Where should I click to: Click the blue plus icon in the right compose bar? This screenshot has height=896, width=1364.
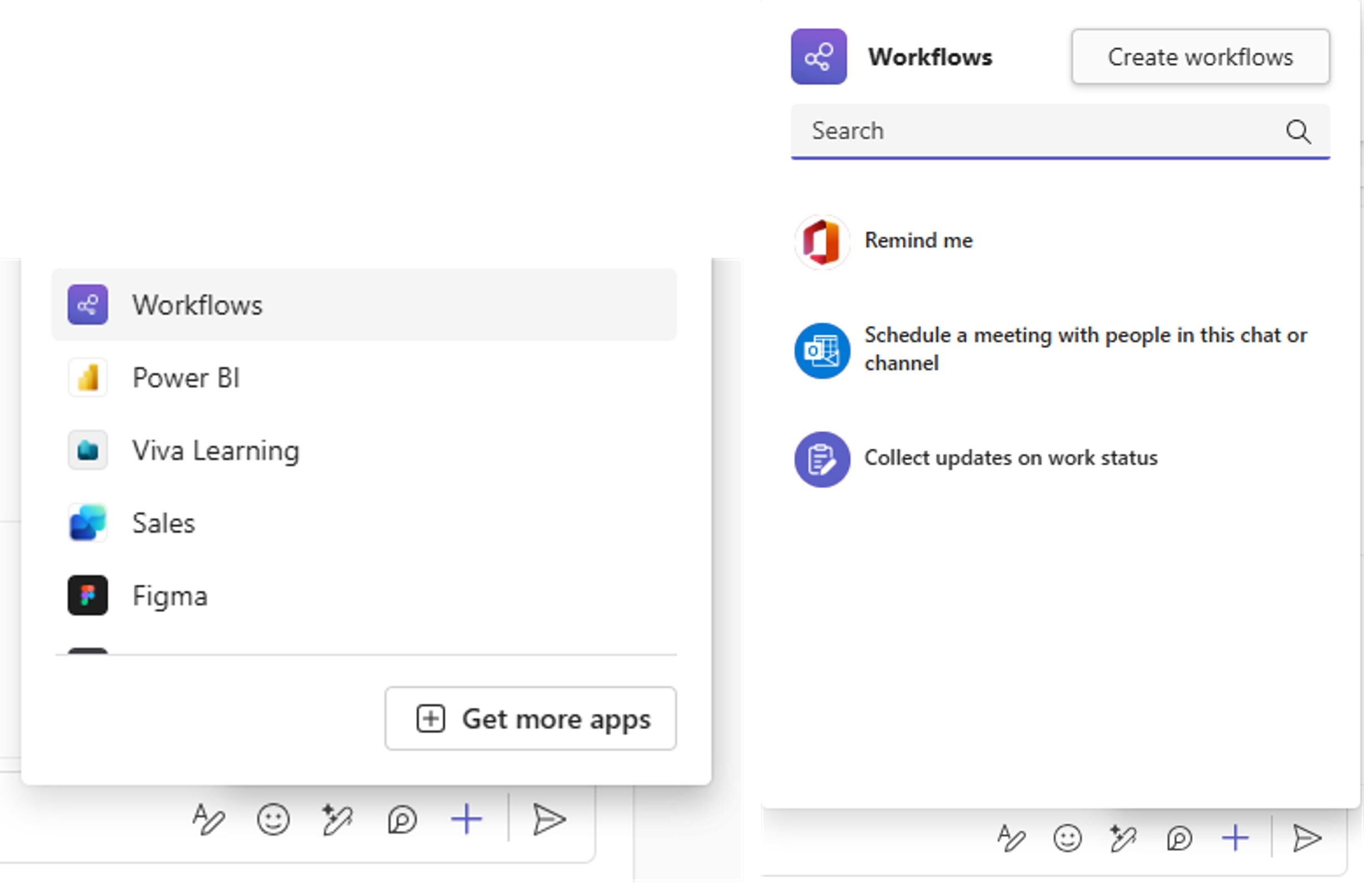pyautogui.click(x=1235, y=839)
